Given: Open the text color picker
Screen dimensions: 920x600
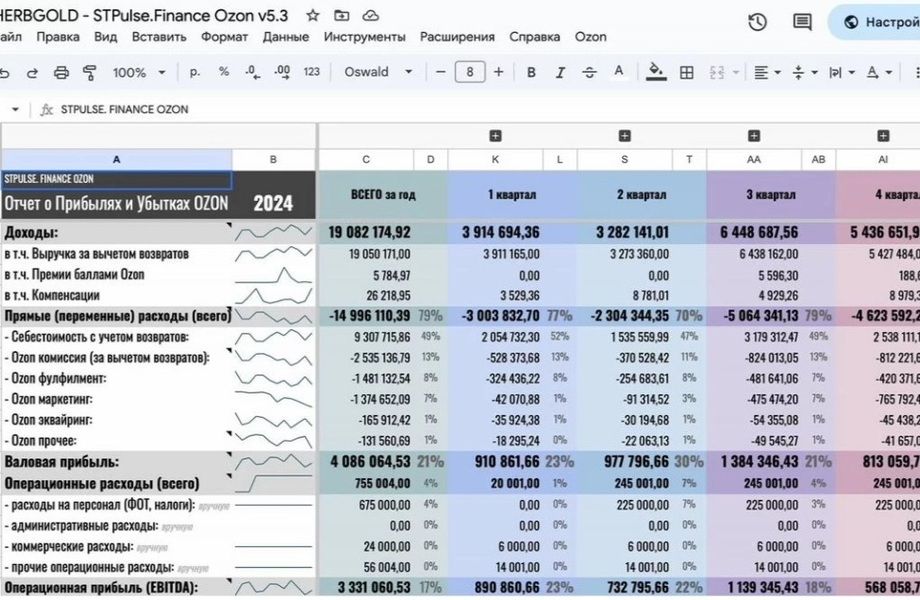Looking at the screenshot, I should (x=618, y=72).
